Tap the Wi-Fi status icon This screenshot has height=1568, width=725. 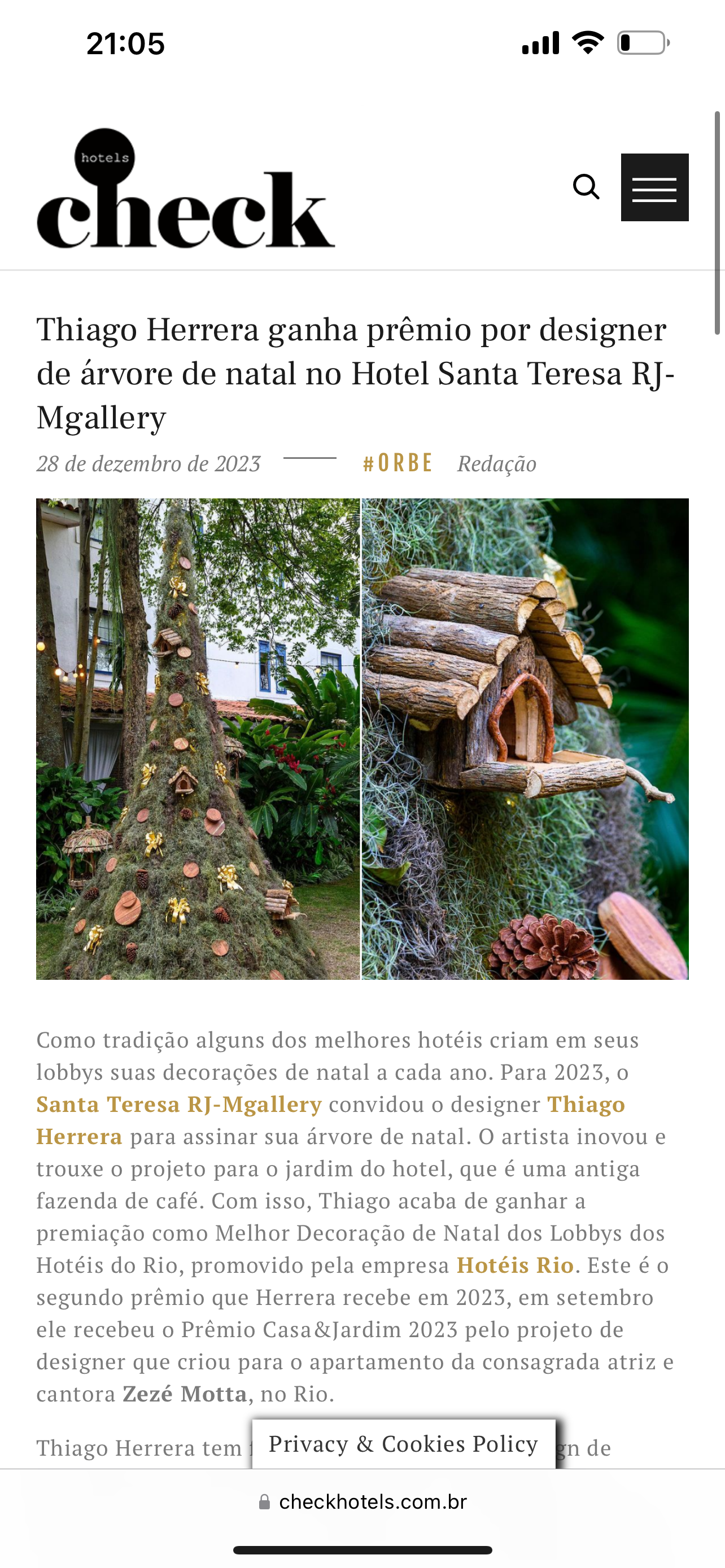click(587, 42)
